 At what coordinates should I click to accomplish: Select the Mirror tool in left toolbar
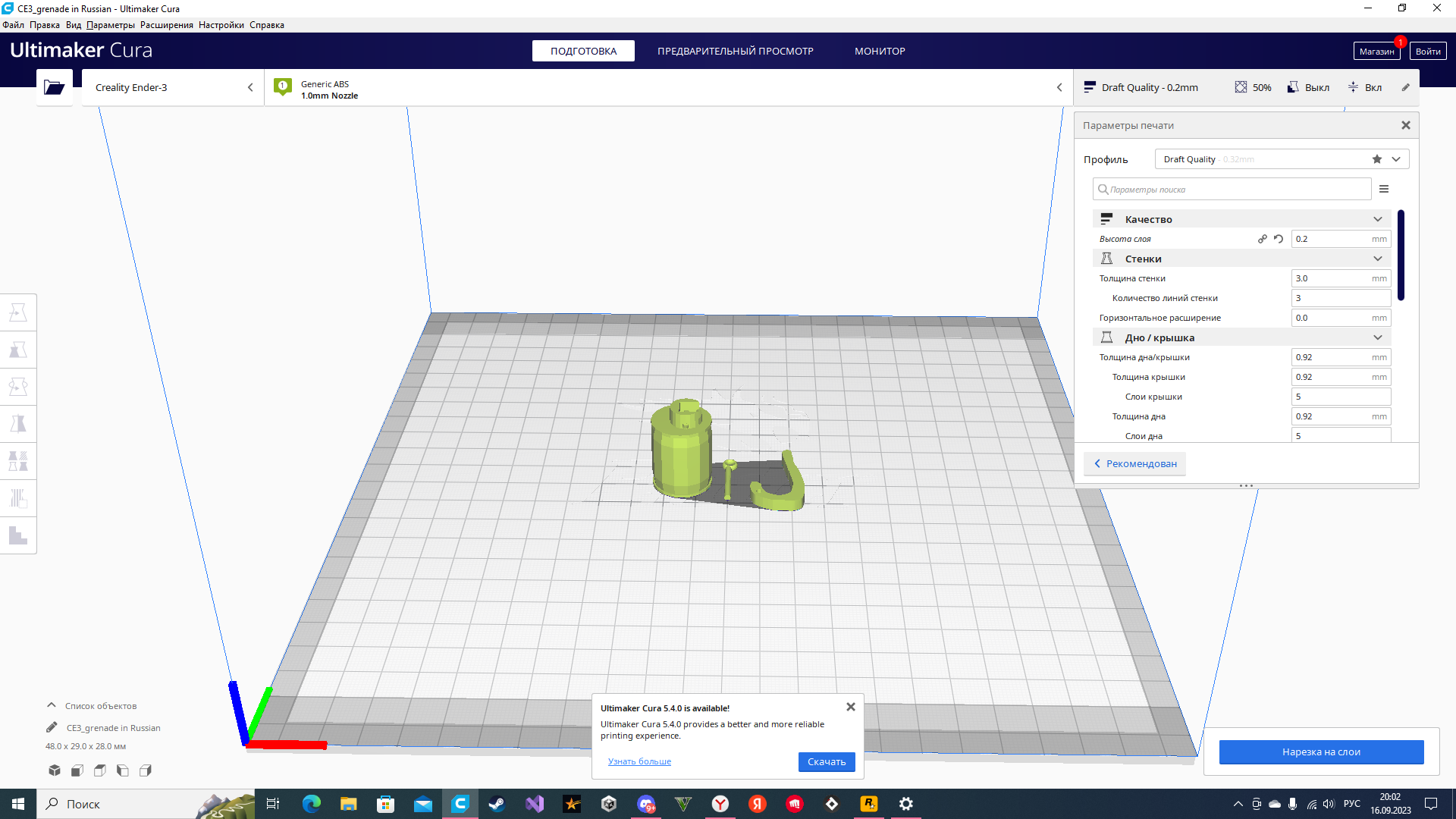click(x=18, y=424)
